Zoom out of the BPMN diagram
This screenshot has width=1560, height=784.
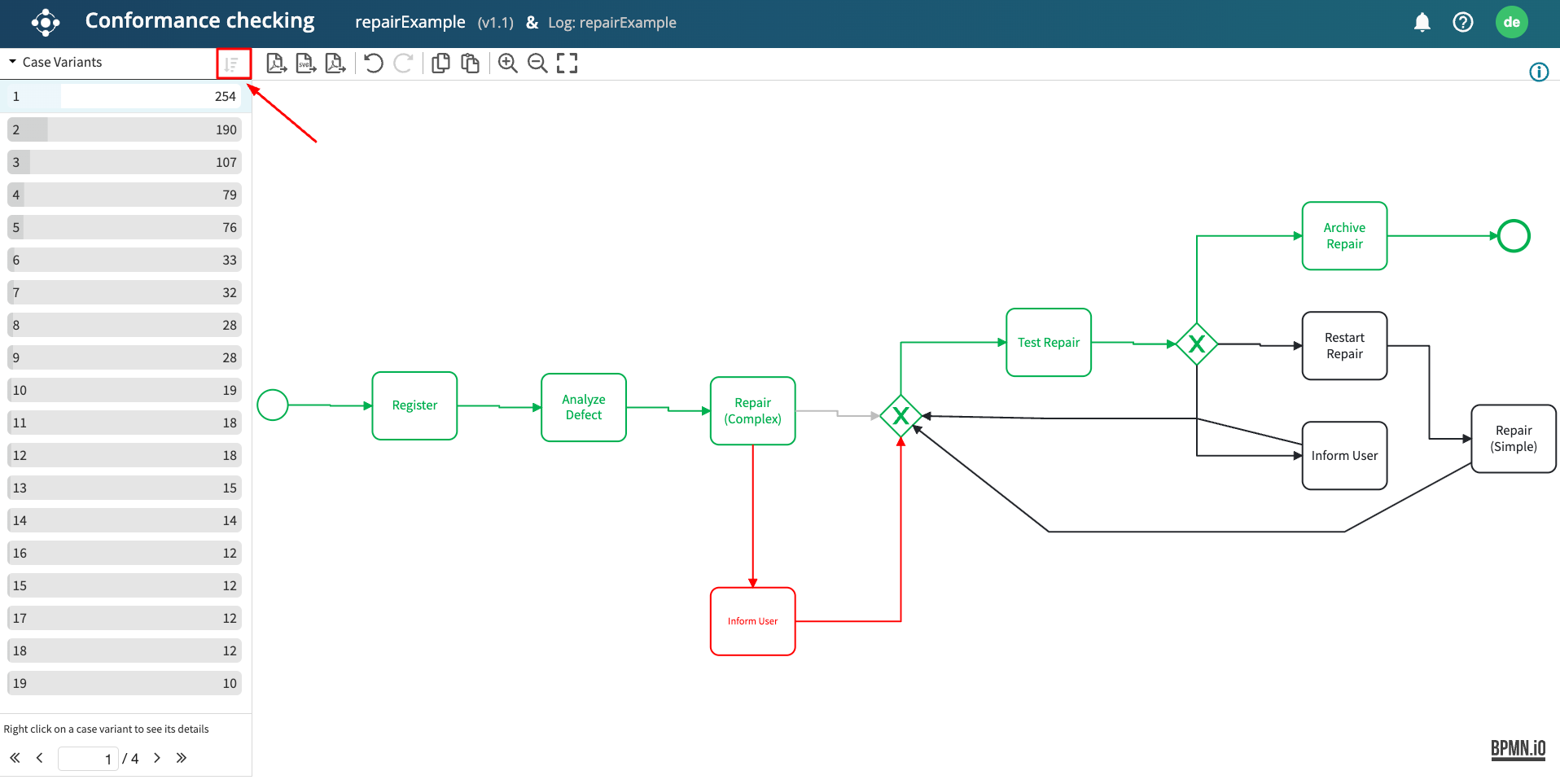pos(537,64)
